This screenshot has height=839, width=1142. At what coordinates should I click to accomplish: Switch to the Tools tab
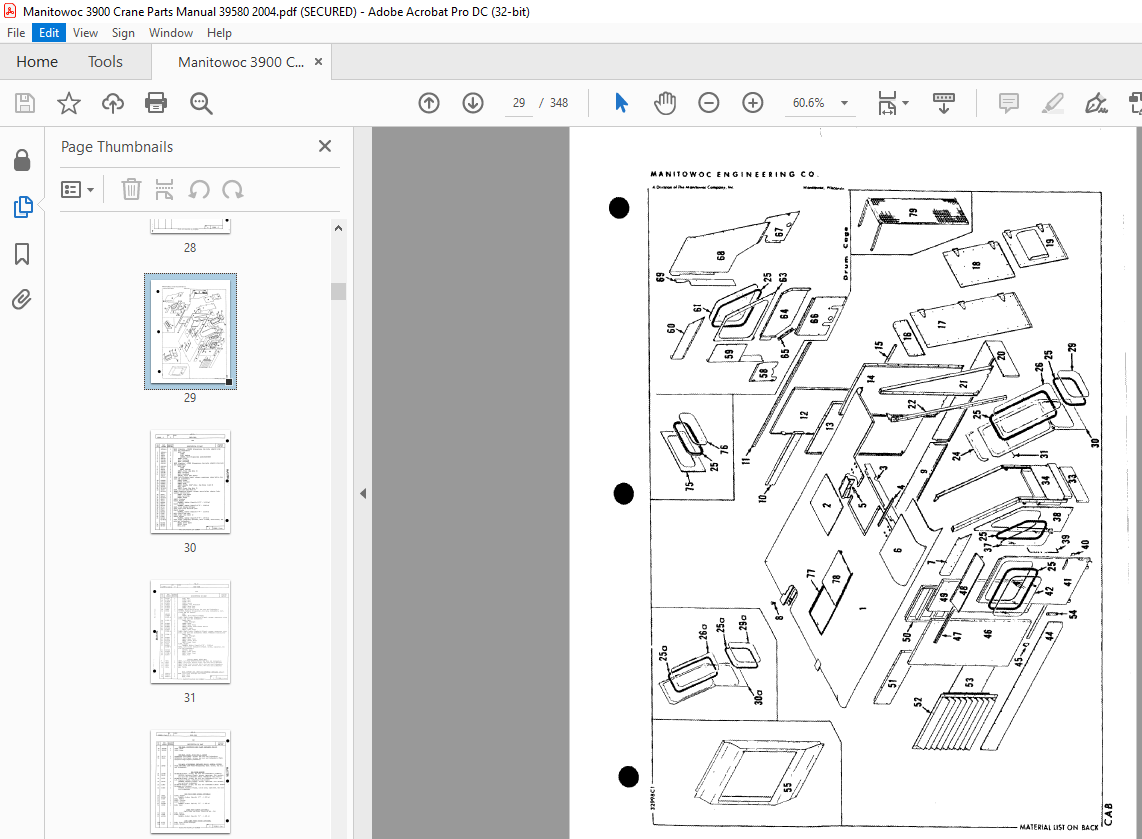click(106, 62)
